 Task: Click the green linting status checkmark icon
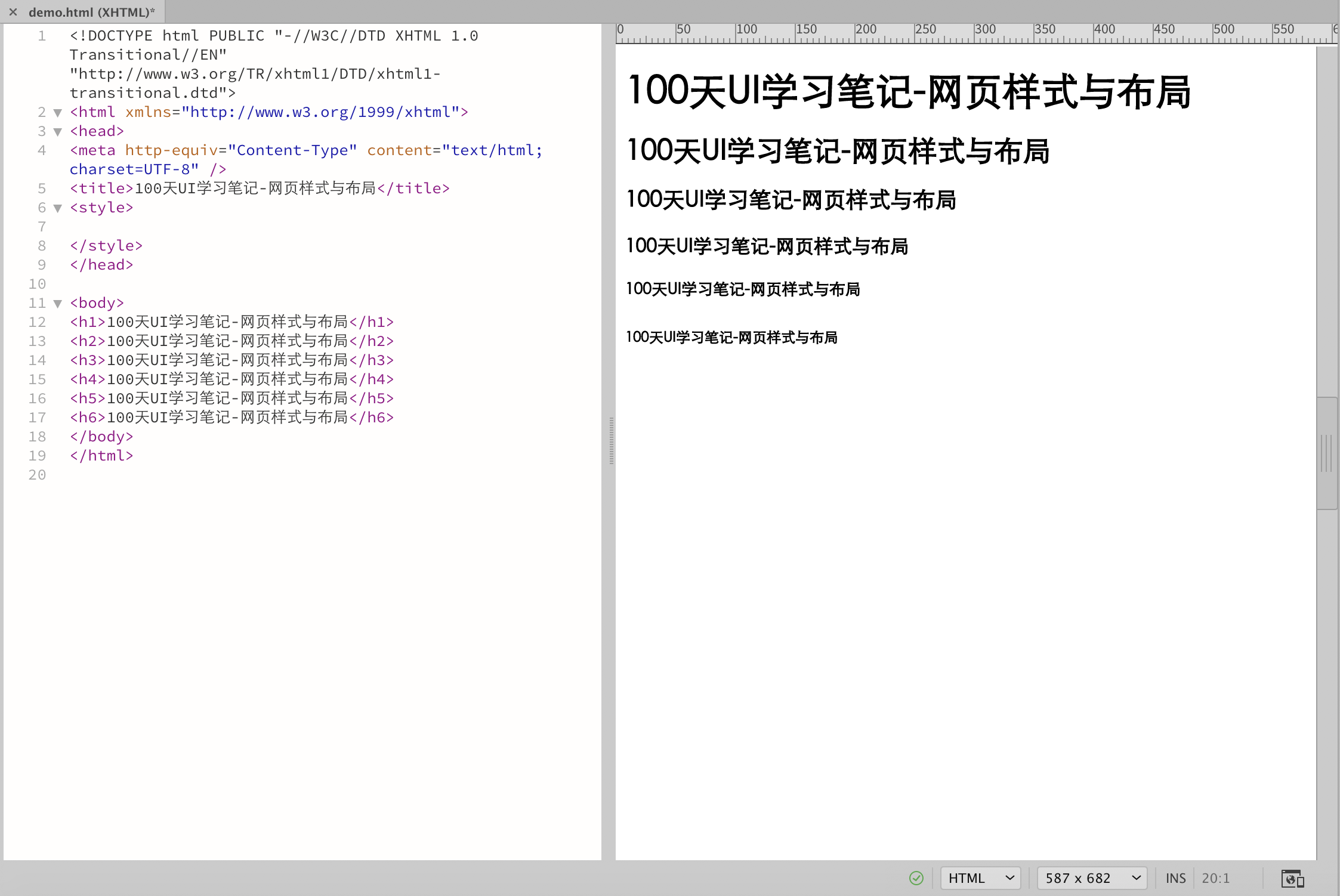click(916, 878)
